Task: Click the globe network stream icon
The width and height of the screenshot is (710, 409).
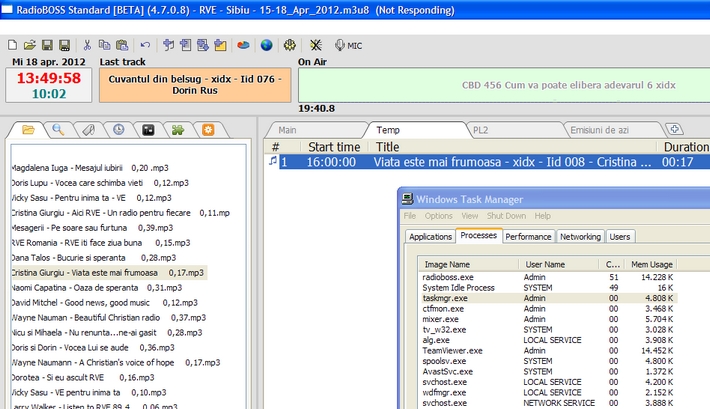Action: point(267,45)
